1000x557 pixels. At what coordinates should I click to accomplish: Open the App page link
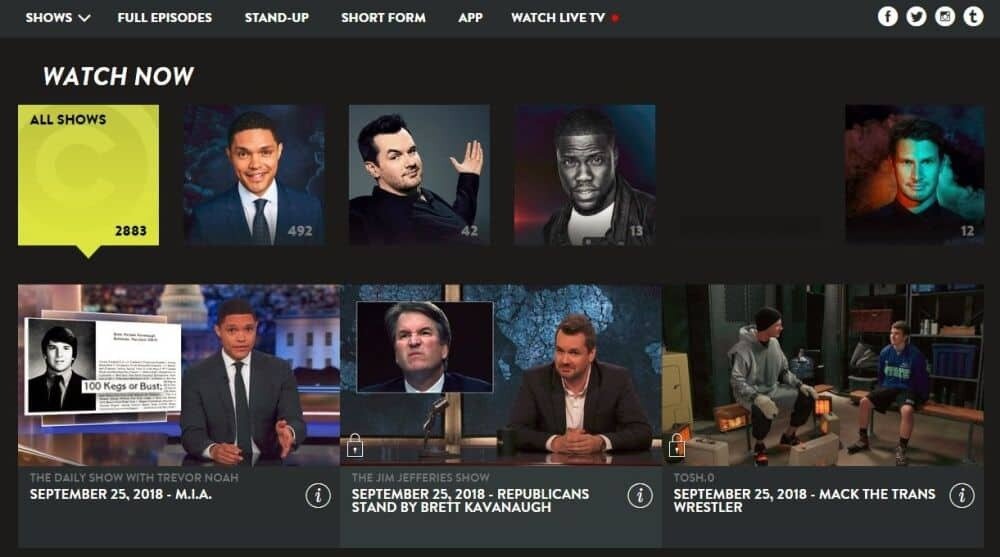point(470,18)
